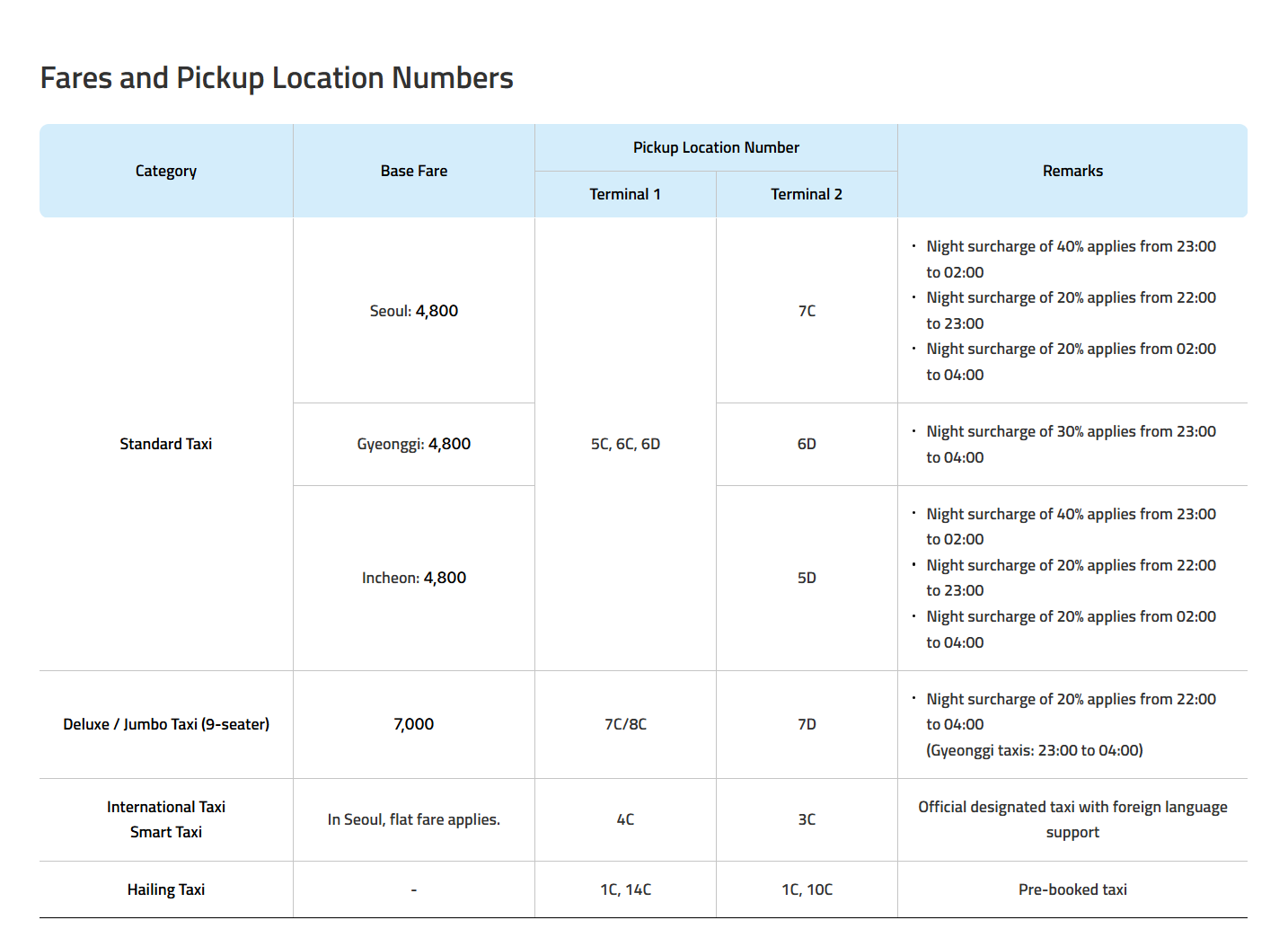Click the 40% surcharge remark in Seoul row

1071,259
